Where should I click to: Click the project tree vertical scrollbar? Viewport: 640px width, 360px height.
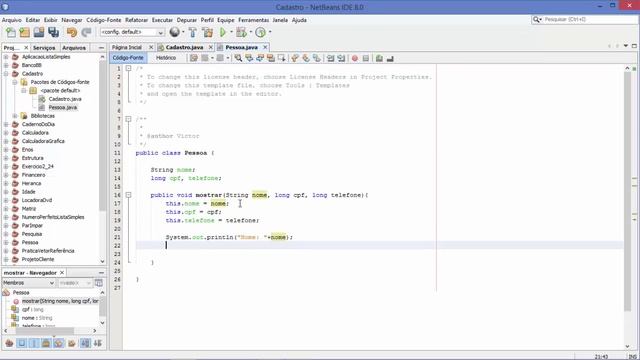[x=102, y=137]
